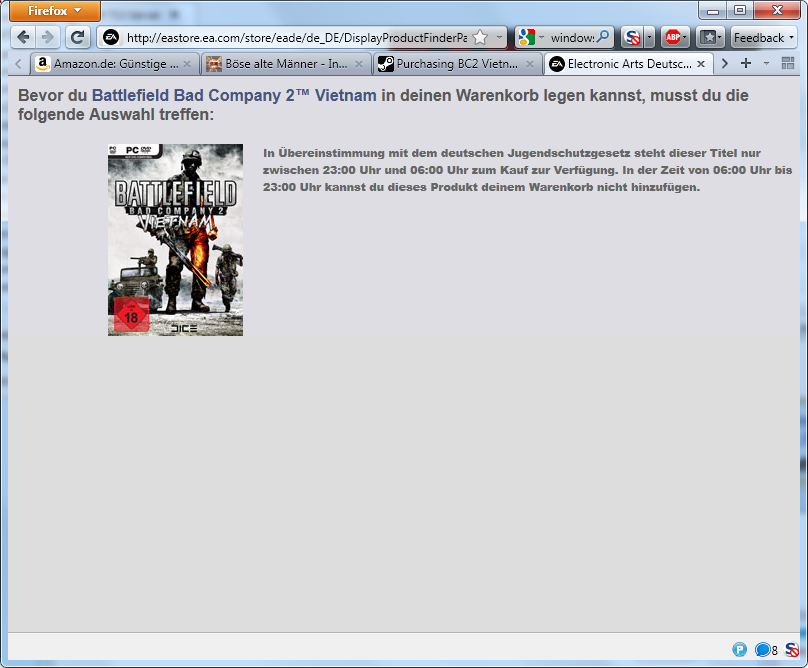Viewport: 808px width, 668px height.
Task: Click the Jugendschutzgesetz notice paragraph text
Action: [x=527, y=170]
